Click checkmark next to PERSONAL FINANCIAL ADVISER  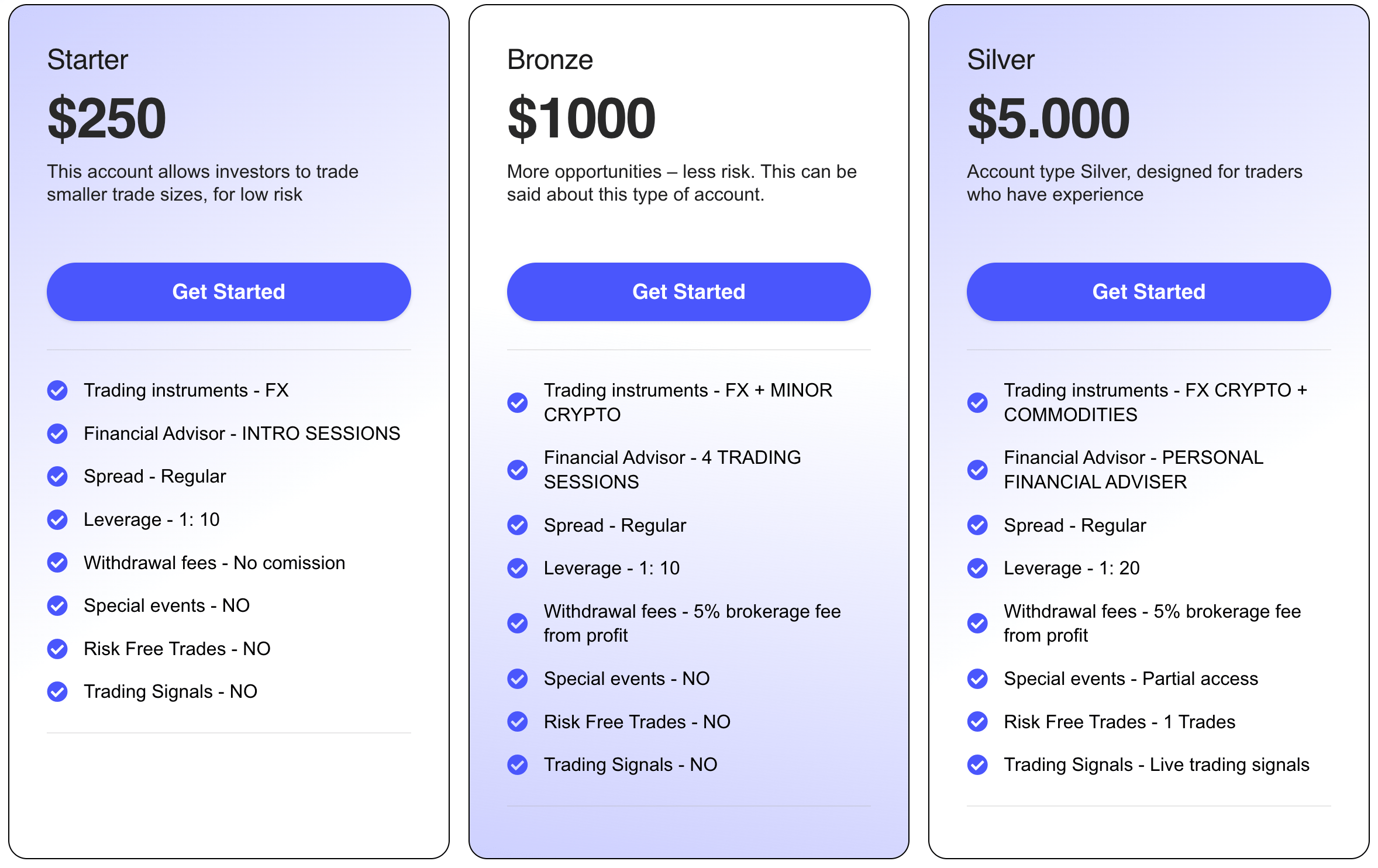tap(977, 470)
